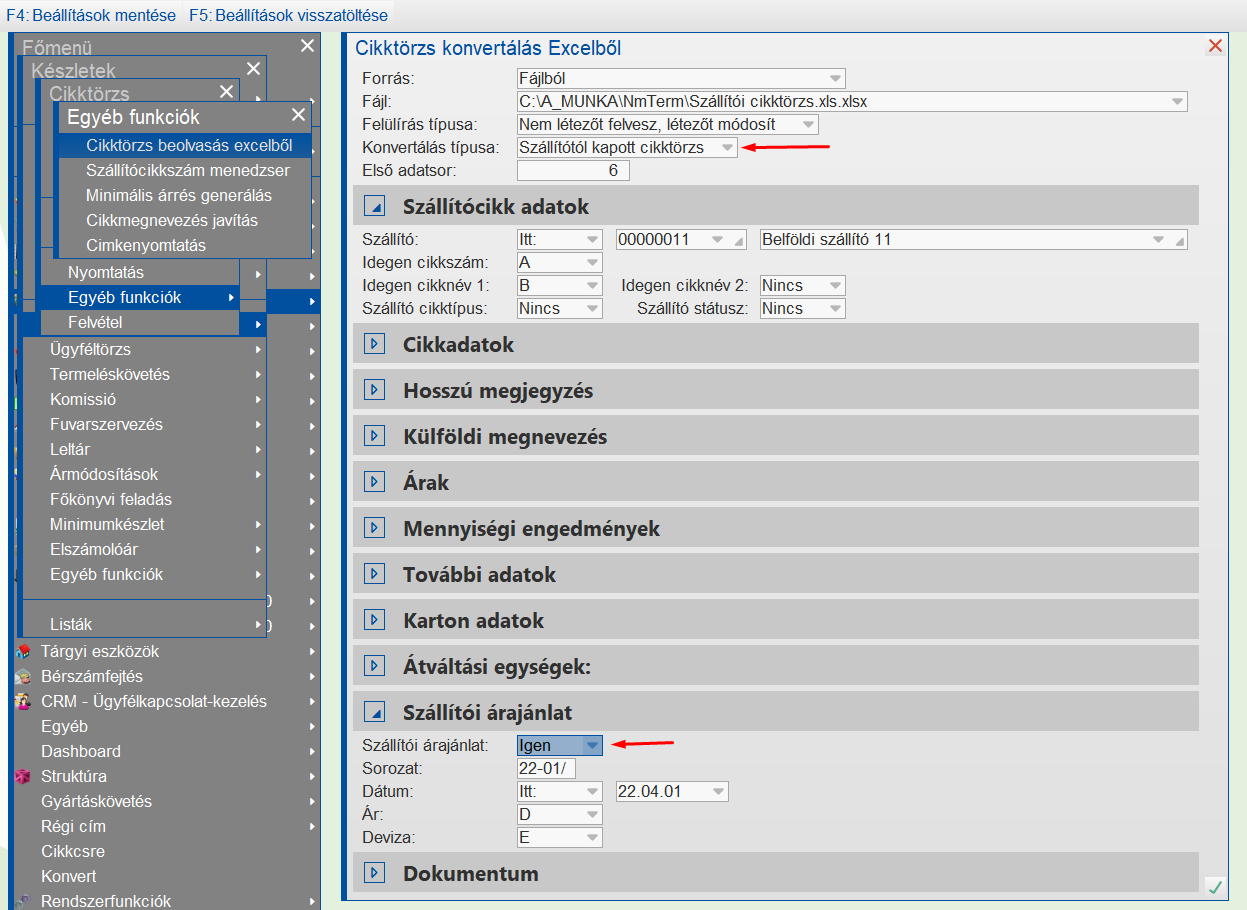
Task: Open the Felülírás típusa dropdown
Action: point(808,125)
